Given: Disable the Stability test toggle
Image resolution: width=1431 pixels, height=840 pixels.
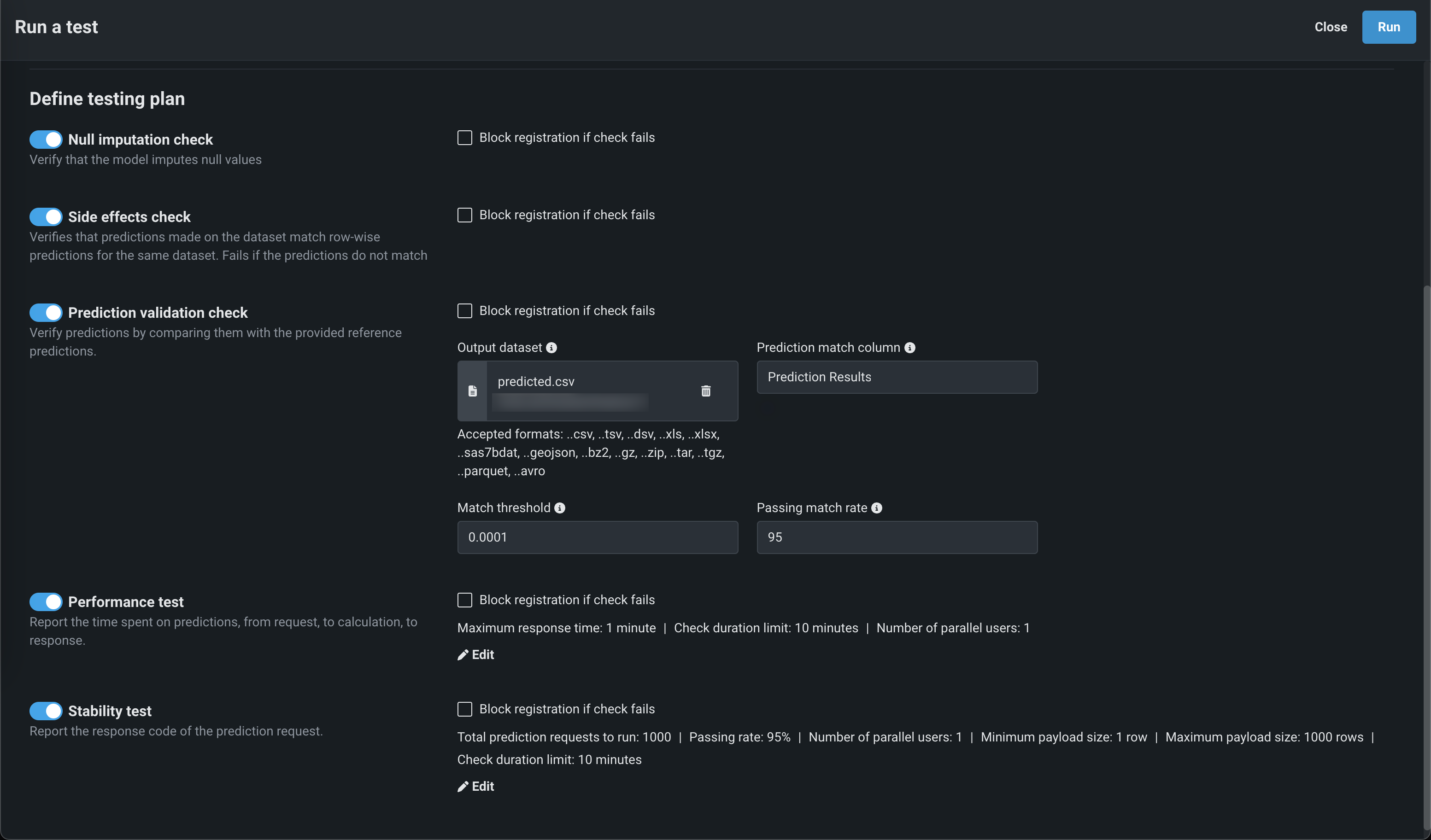Looking at the screenshot, I should pyautogui.click(x=46, y=711).
